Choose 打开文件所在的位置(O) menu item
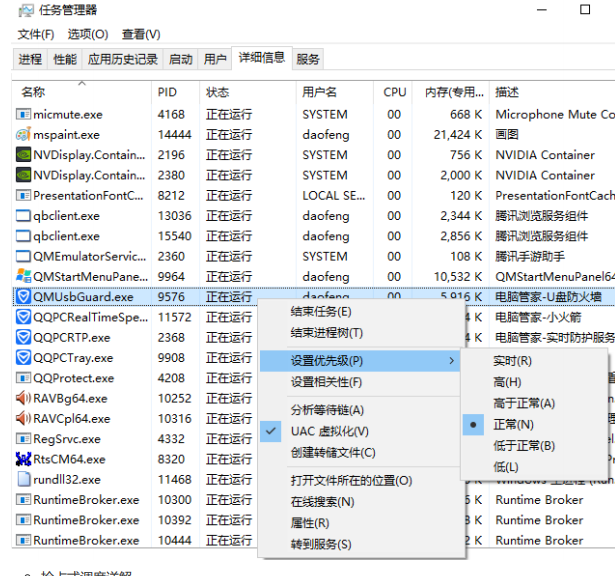The height and width of the screenshot is (576, 615). (x=360, y=481)
